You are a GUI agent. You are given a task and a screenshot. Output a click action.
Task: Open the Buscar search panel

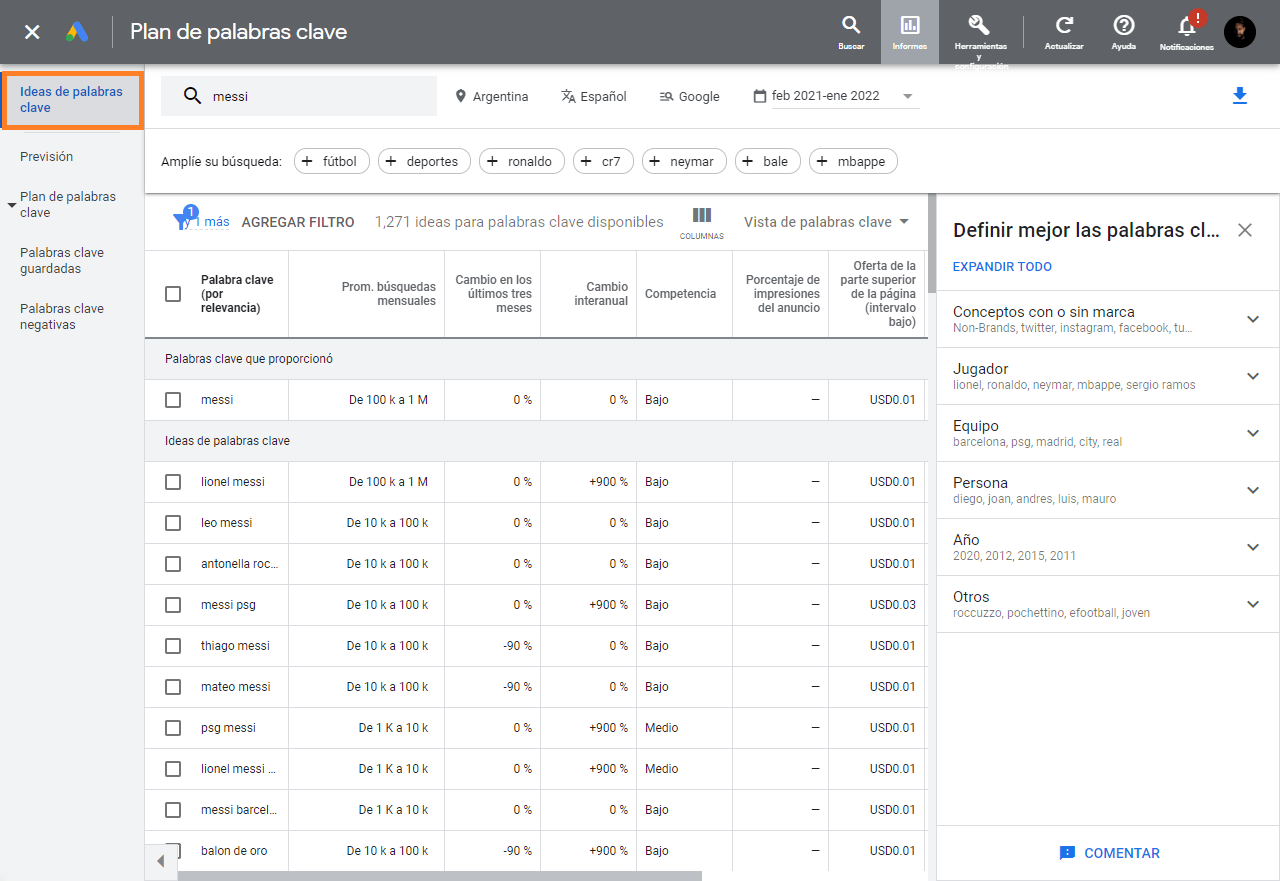(850, 32)
